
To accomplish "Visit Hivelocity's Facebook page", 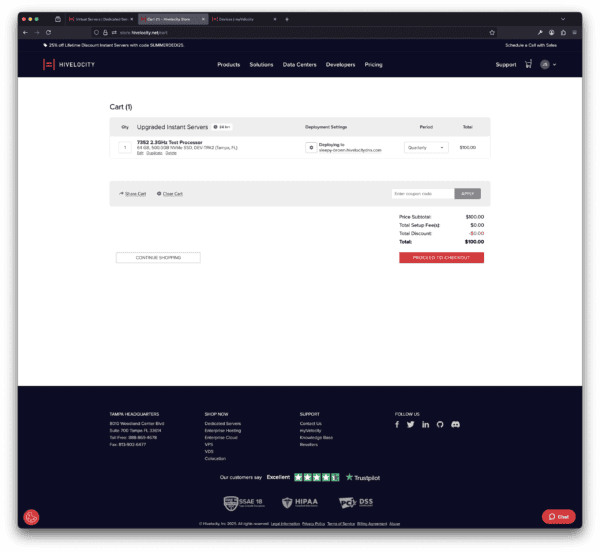I will coord(397,424).
